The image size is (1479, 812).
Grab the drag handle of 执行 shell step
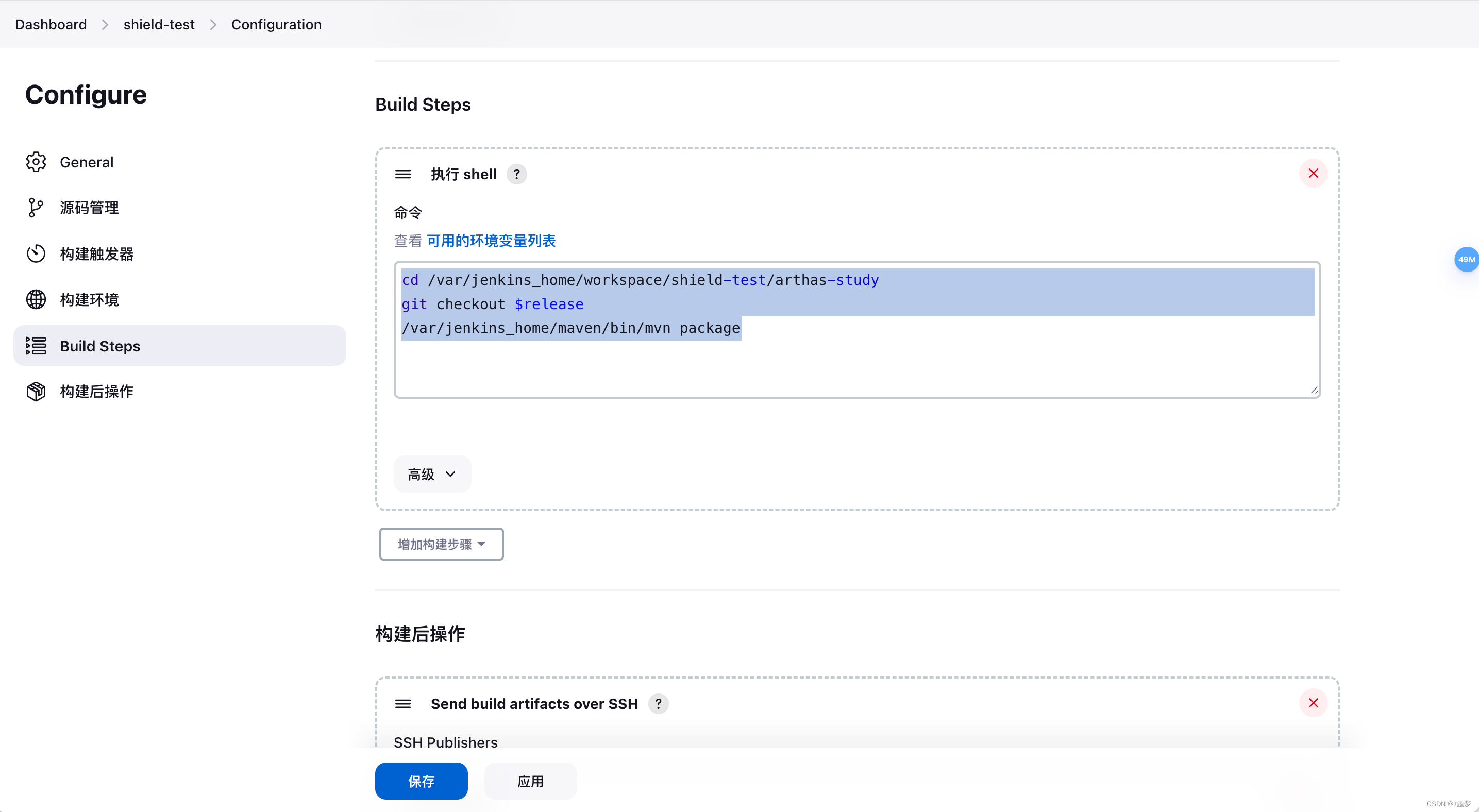[x=403, y=174]
